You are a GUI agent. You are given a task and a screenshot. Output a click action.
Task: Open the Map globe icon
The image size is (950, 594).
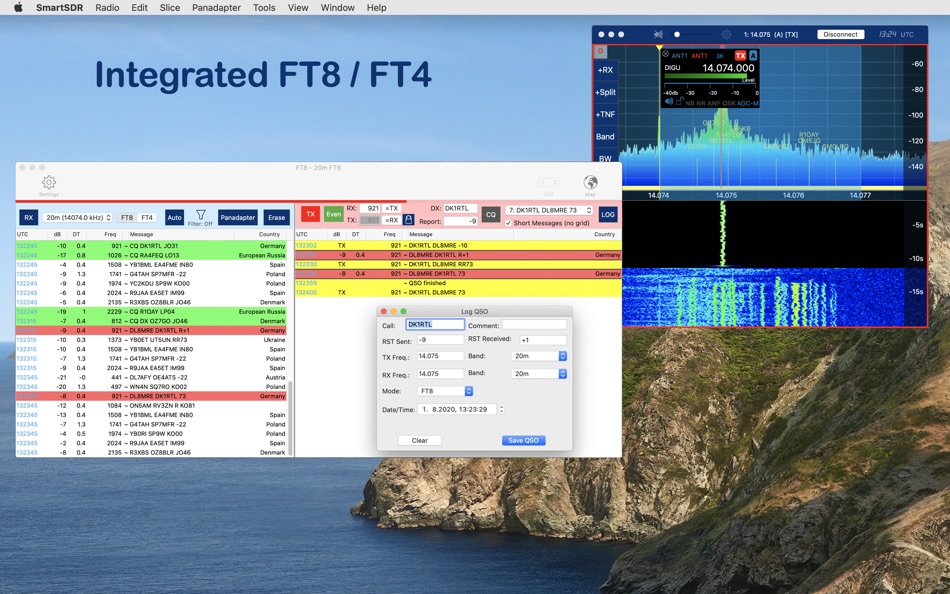point(590,182)
